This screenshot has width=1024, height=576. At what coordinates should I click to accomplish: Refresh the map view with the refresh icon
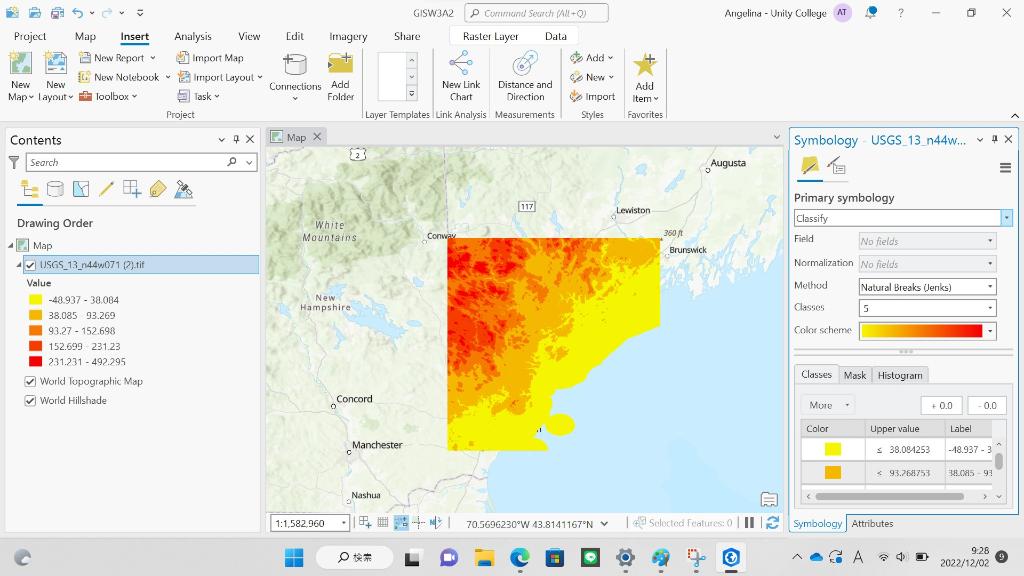coord(772,522)
